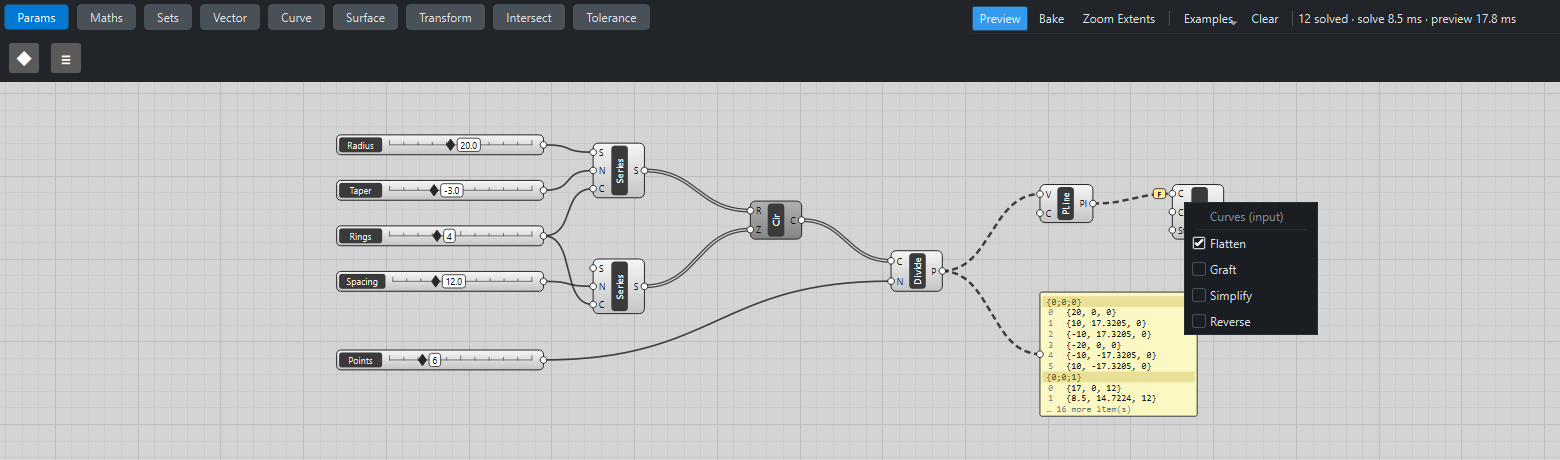Click the Radius slider handle
This screenshot has height=460, width=1560.
pyautogui.click(x=450, y=145)
